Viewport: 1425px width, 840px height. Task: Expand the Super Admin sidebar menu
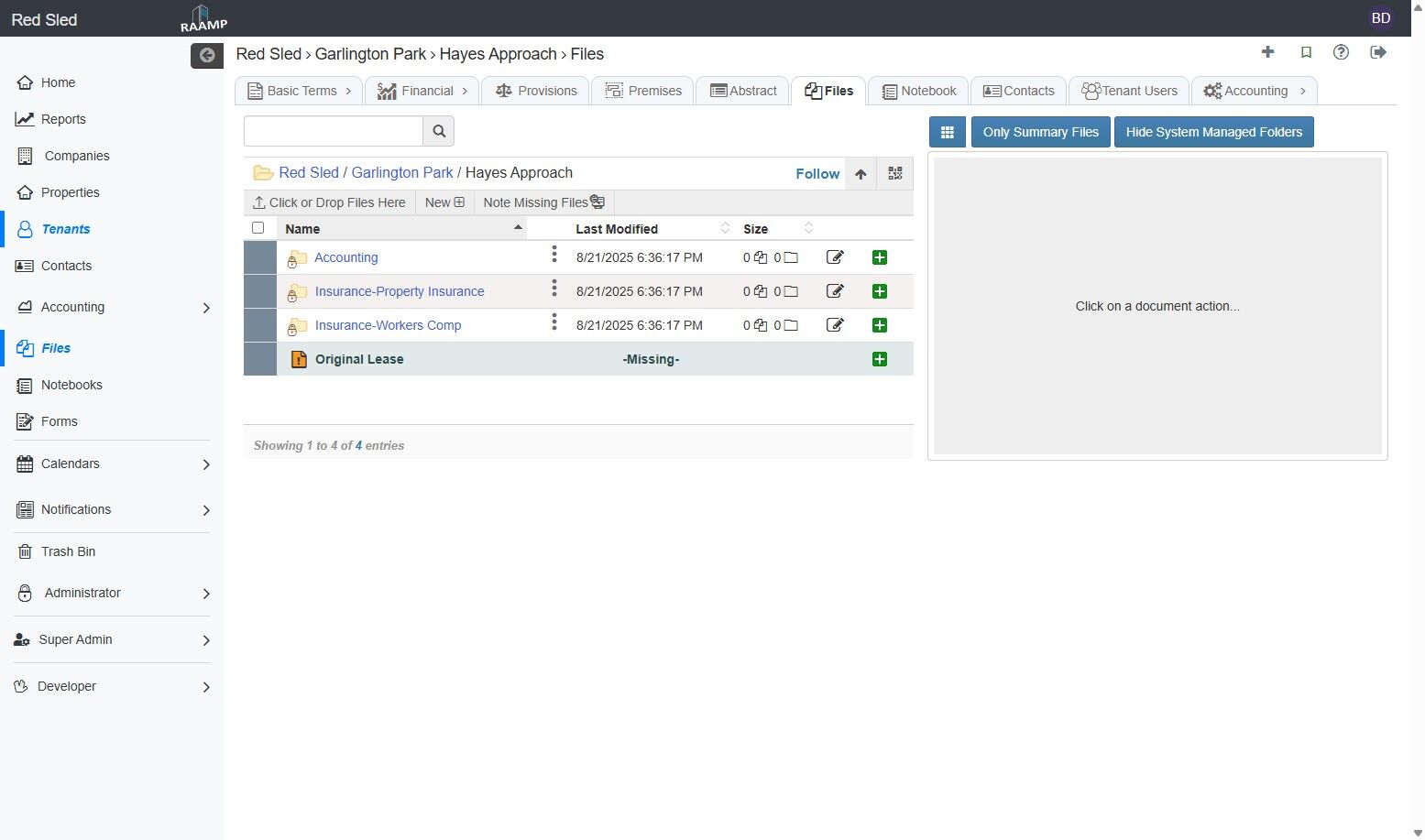coord(206,640)
